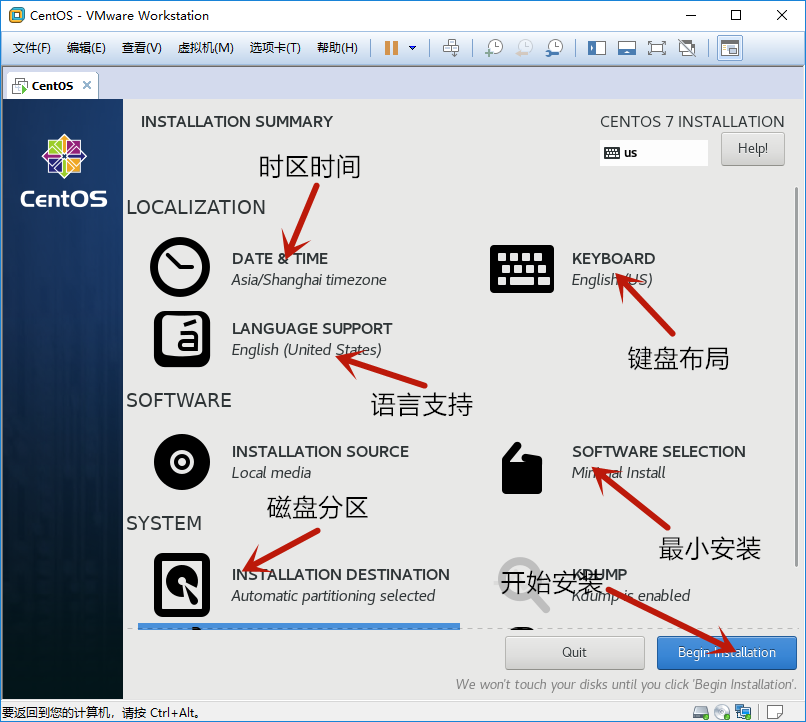Click the us keyboard layout indicator
The image size is (806, 722).
click(x=653, y=153)
